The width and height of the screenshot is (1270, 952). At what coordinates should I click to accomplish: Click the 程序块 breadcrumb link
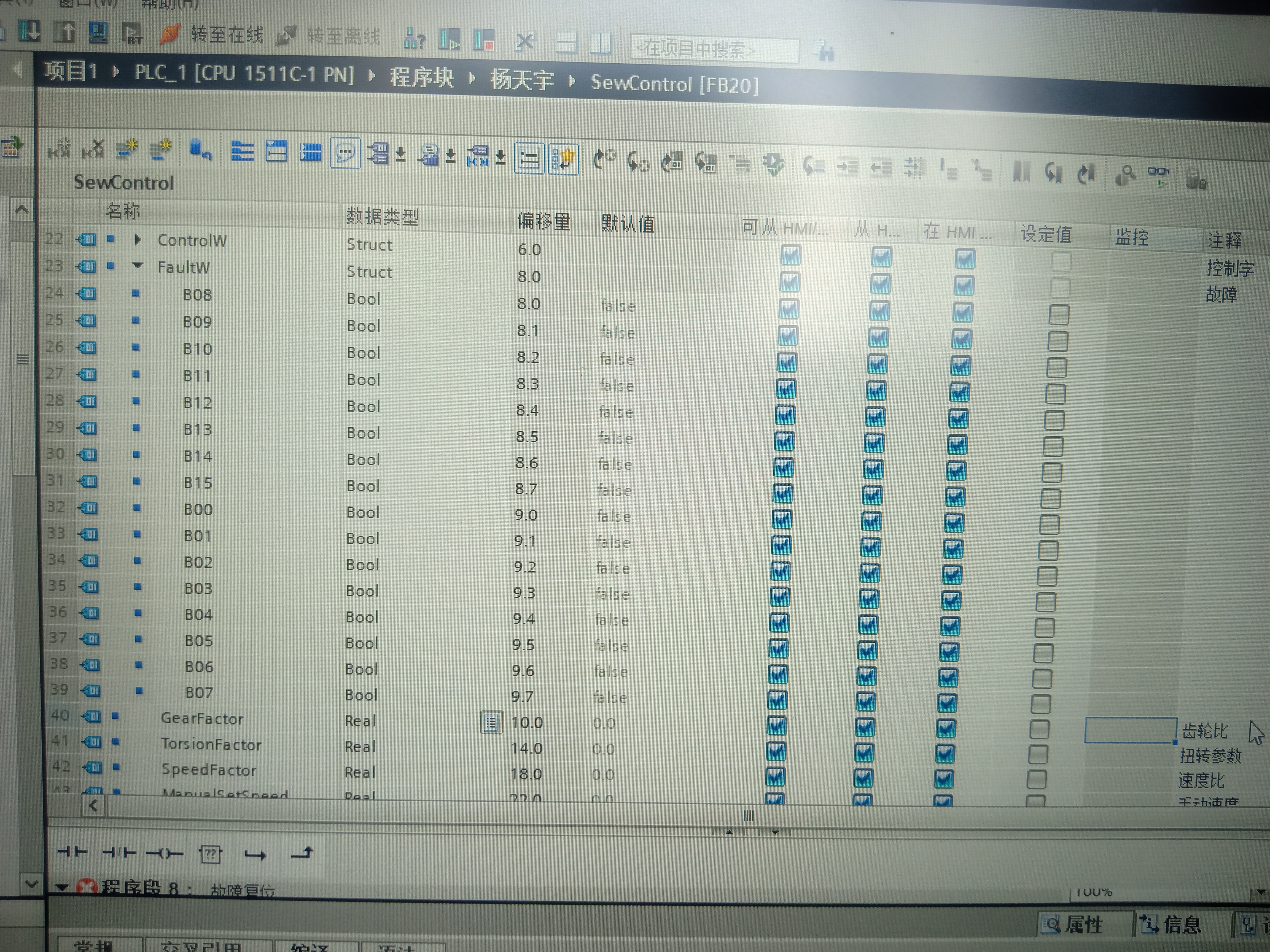tap(422, 76)
